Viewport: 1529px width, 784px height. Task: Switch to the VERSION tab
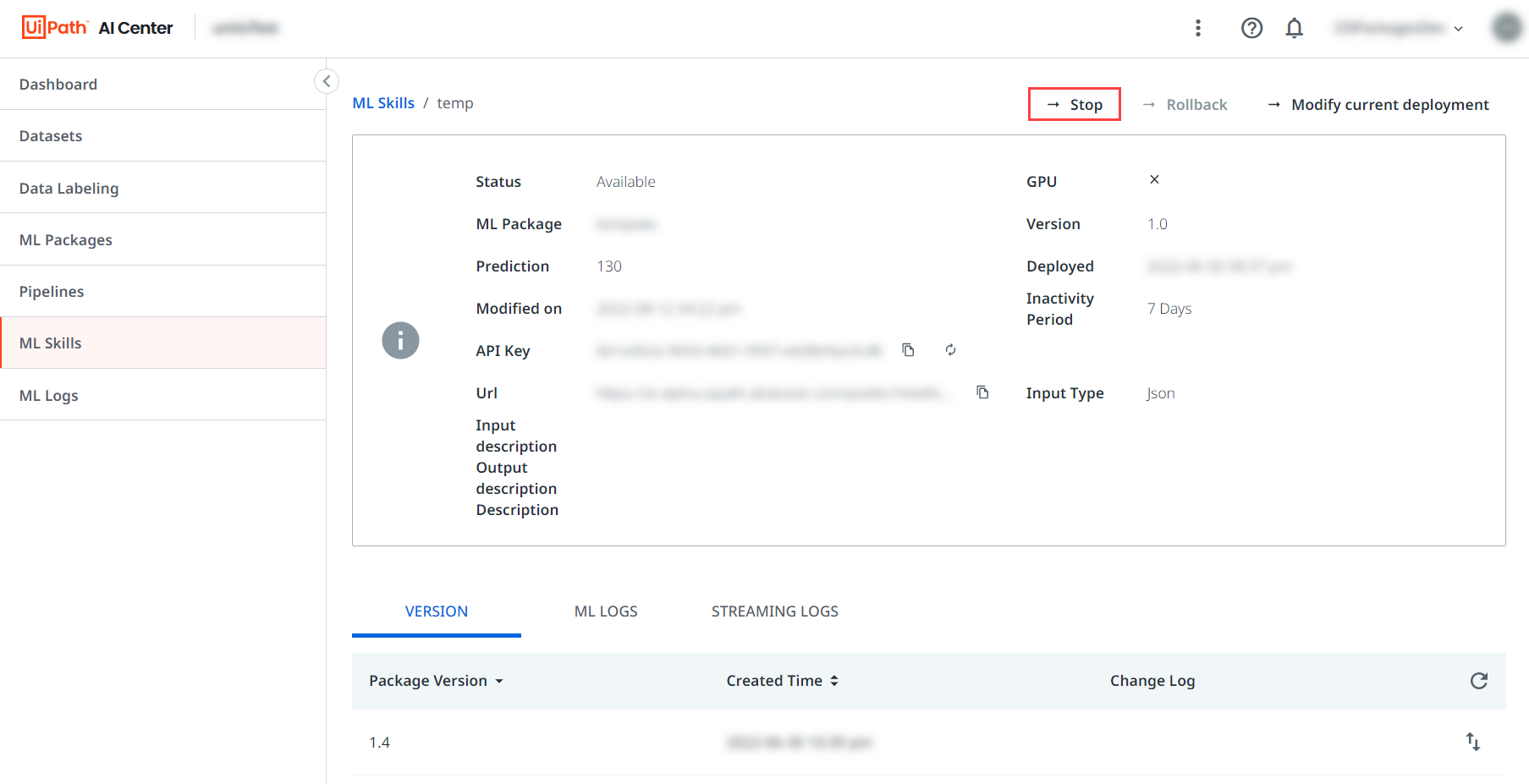[437, 611]
